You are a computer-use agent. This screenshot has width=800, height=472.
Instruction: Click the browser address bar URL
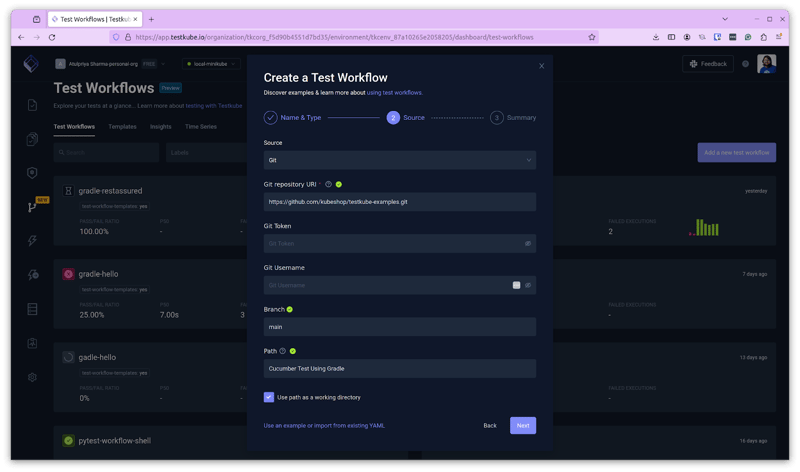point(334,37)
